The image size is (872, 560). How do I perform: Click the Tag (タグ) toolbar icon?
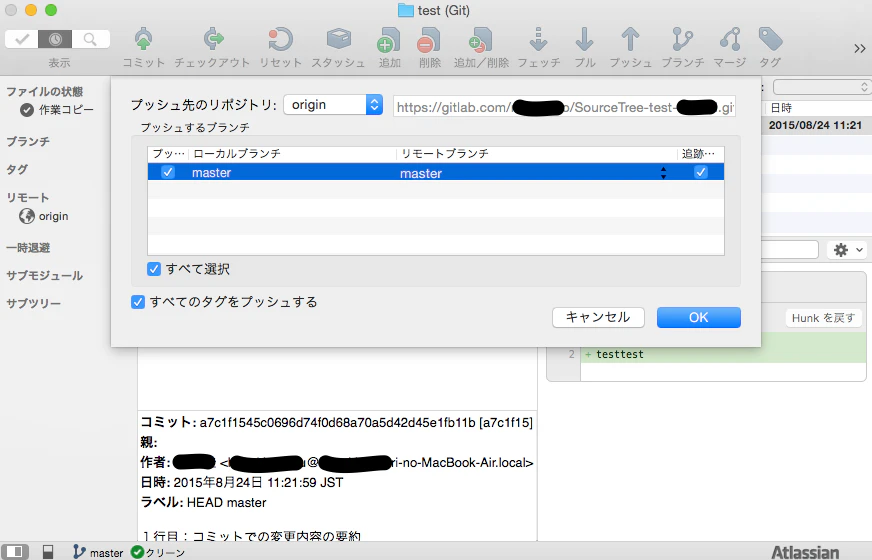[x=770, y=40]
